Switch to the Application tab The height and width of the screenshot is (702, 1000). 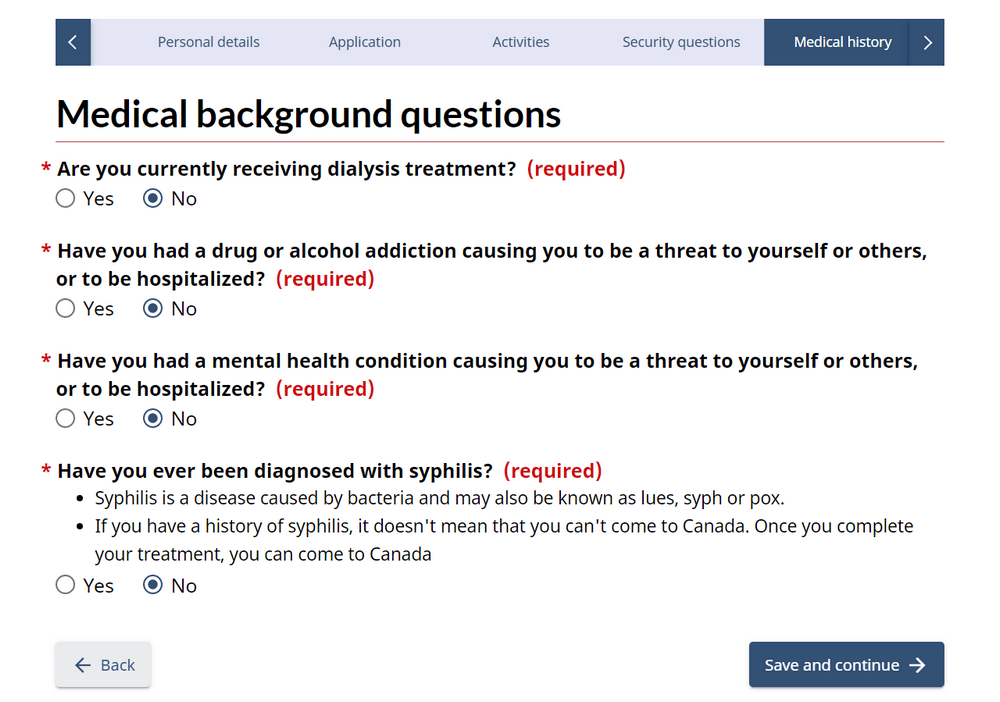click(x=364, y=42)
